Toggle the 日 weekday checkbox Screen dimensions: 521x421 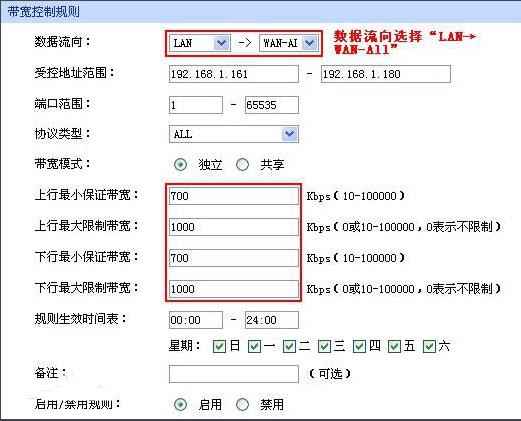219,346
